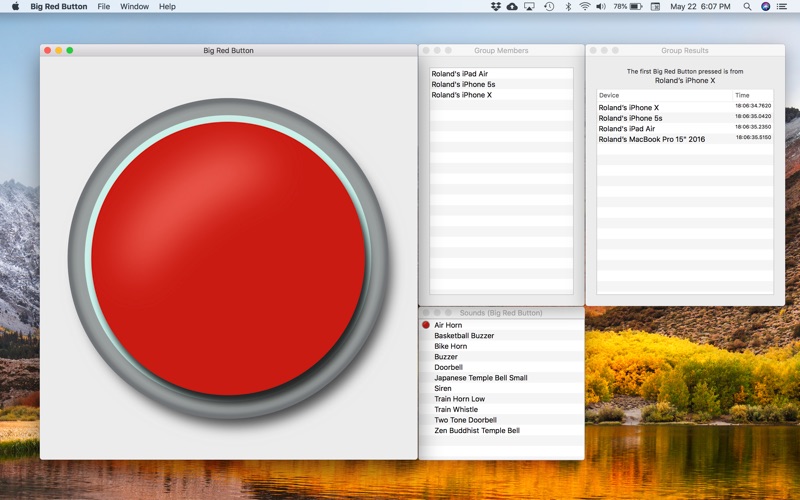Select Roland's MacBook Pro 15" 2016 row

click(x=685, y=139)
